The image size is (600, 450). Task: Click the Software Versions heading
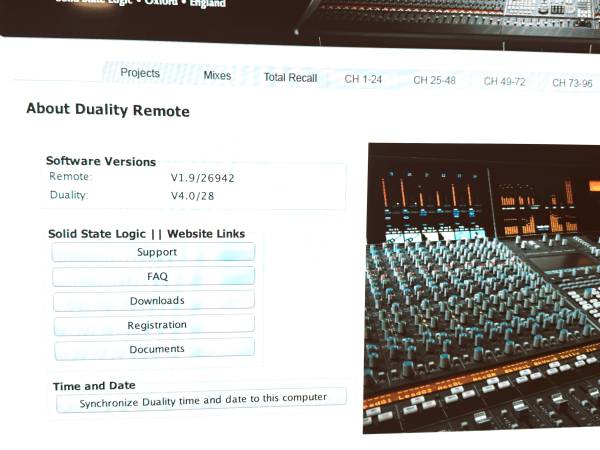tap(101, 161)
